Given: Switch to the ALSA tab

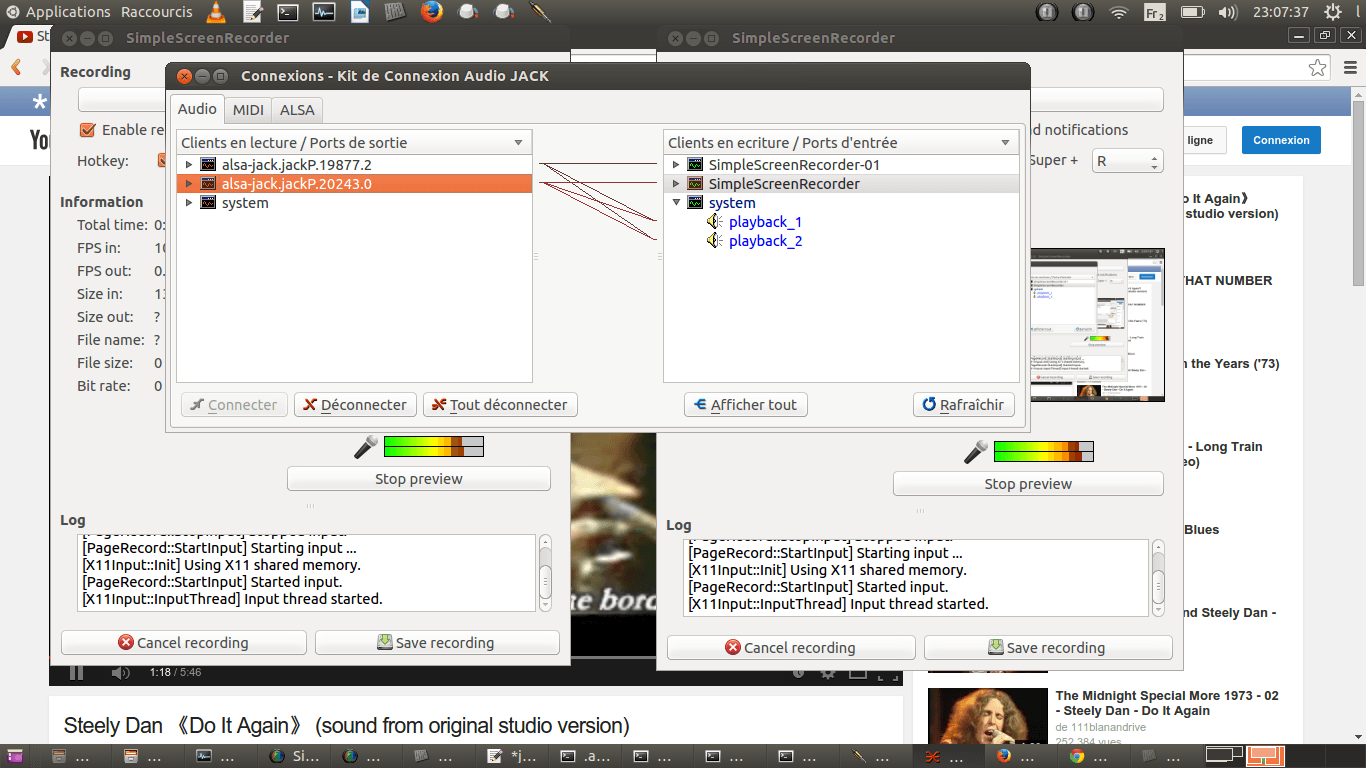Looking at the screenshot, I should click(x=297, y=110).
